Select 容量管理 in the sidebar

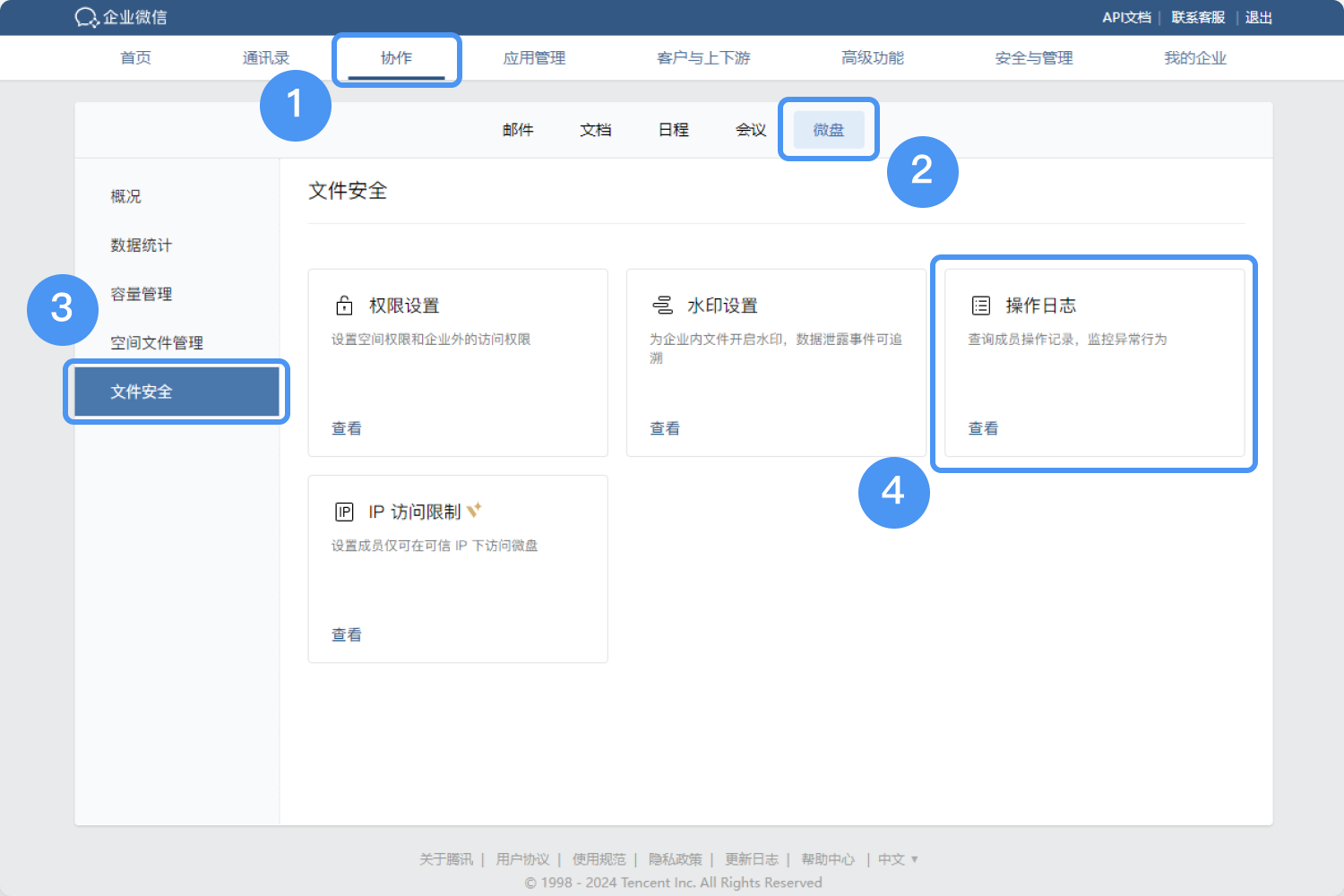(141, 293)
